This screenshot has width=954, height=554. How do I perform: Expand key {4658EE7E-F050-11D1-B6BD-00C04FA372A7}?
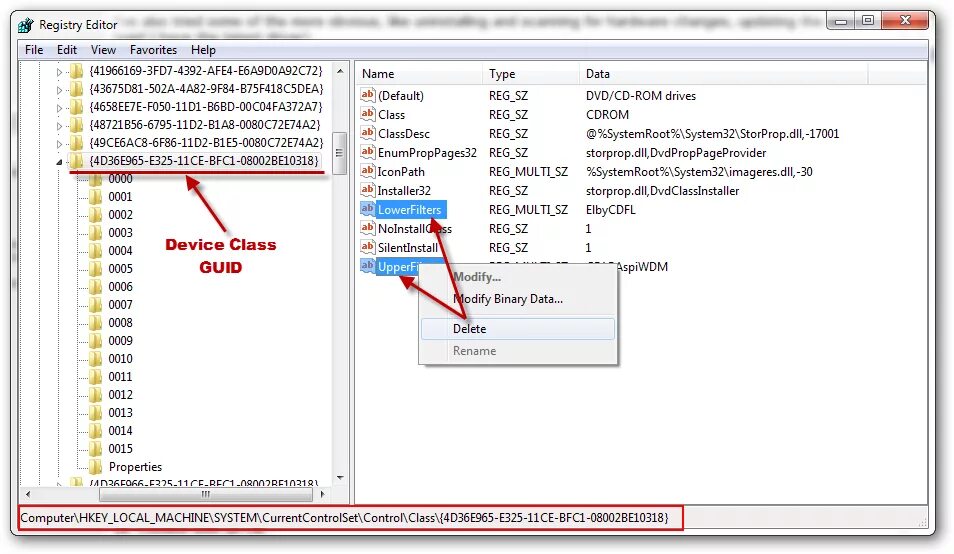point(59,108)
